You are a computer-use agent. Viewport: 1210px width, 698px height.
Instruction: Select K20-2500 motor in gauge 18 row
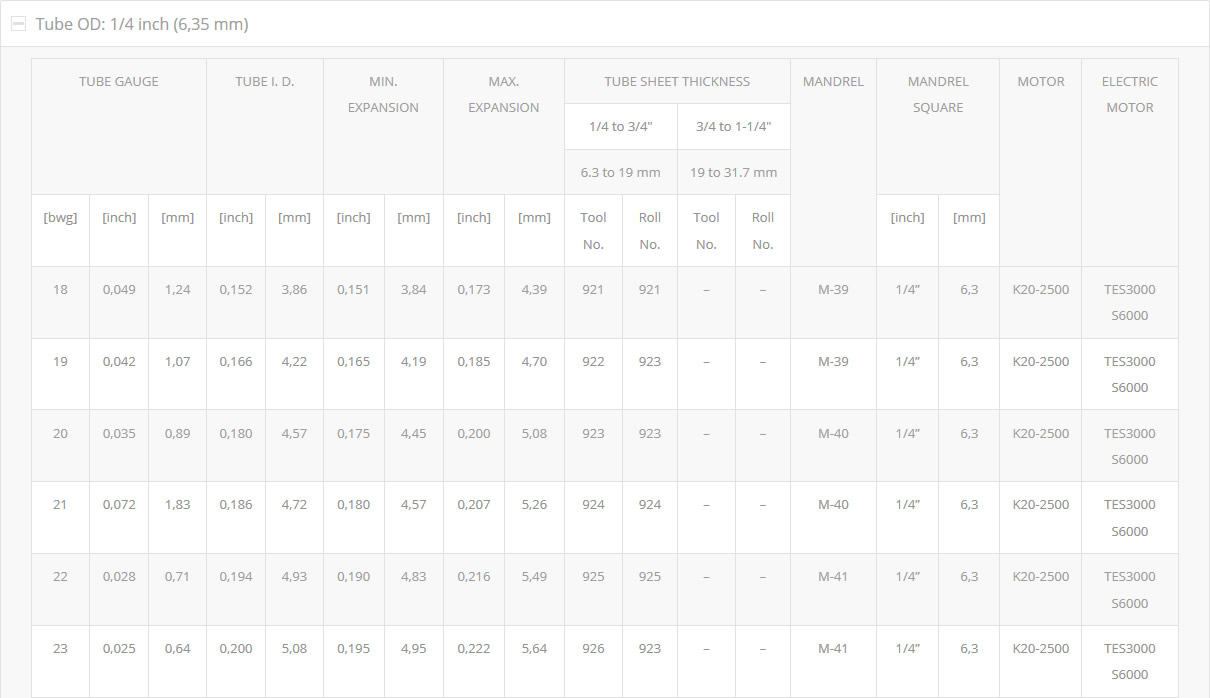(1041, 290)
